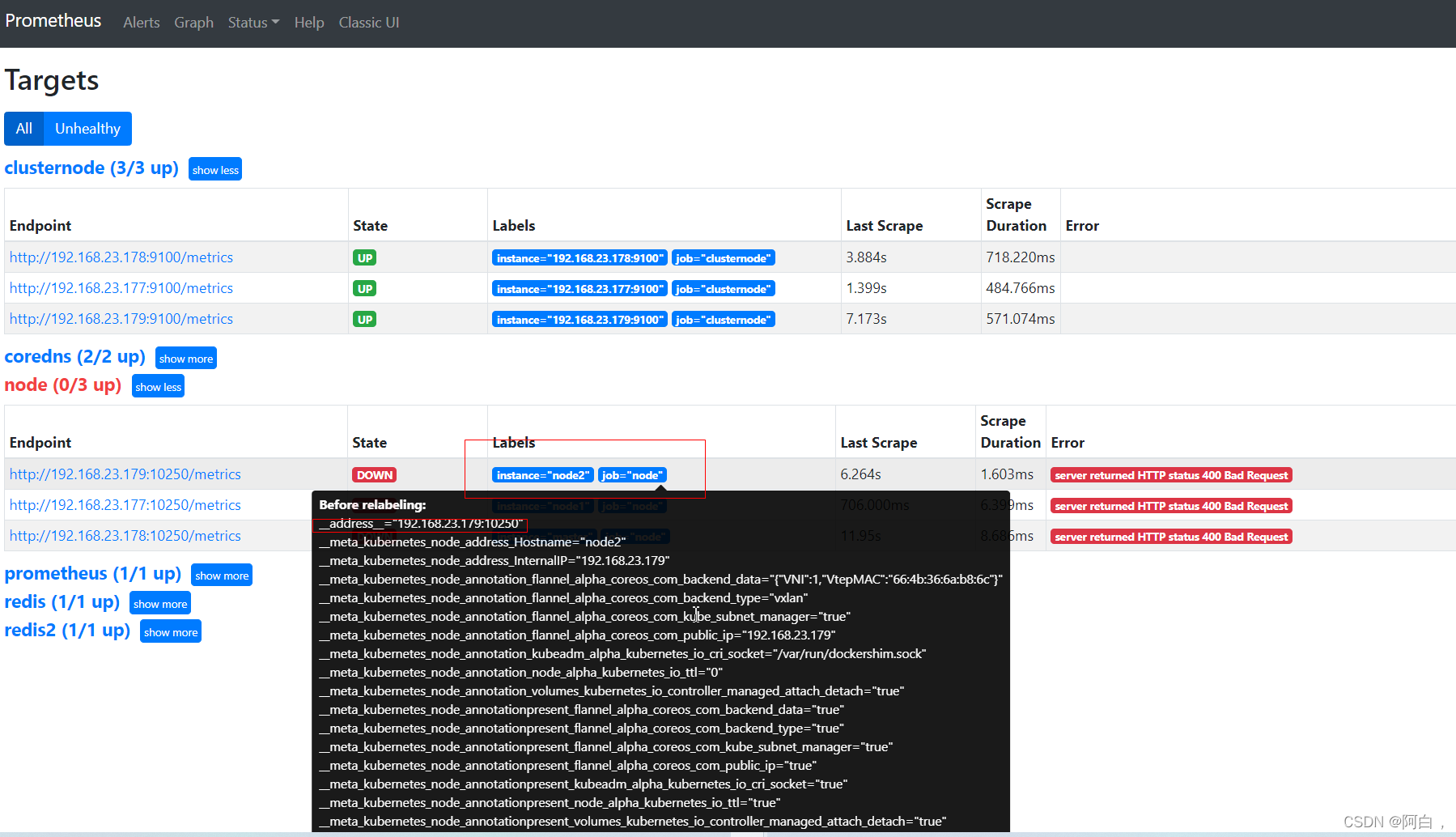Open the prometheus (1/1 up) heading link
This screenshot has height=837, width=1456.
93,573
